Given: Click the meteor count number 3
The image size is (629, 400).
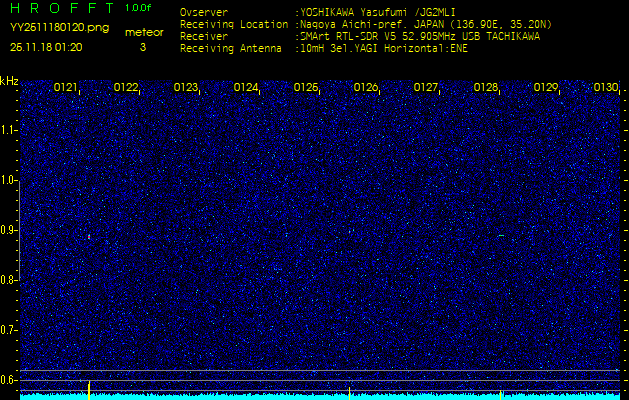Looking at the screenshot, I should point(142,47).
